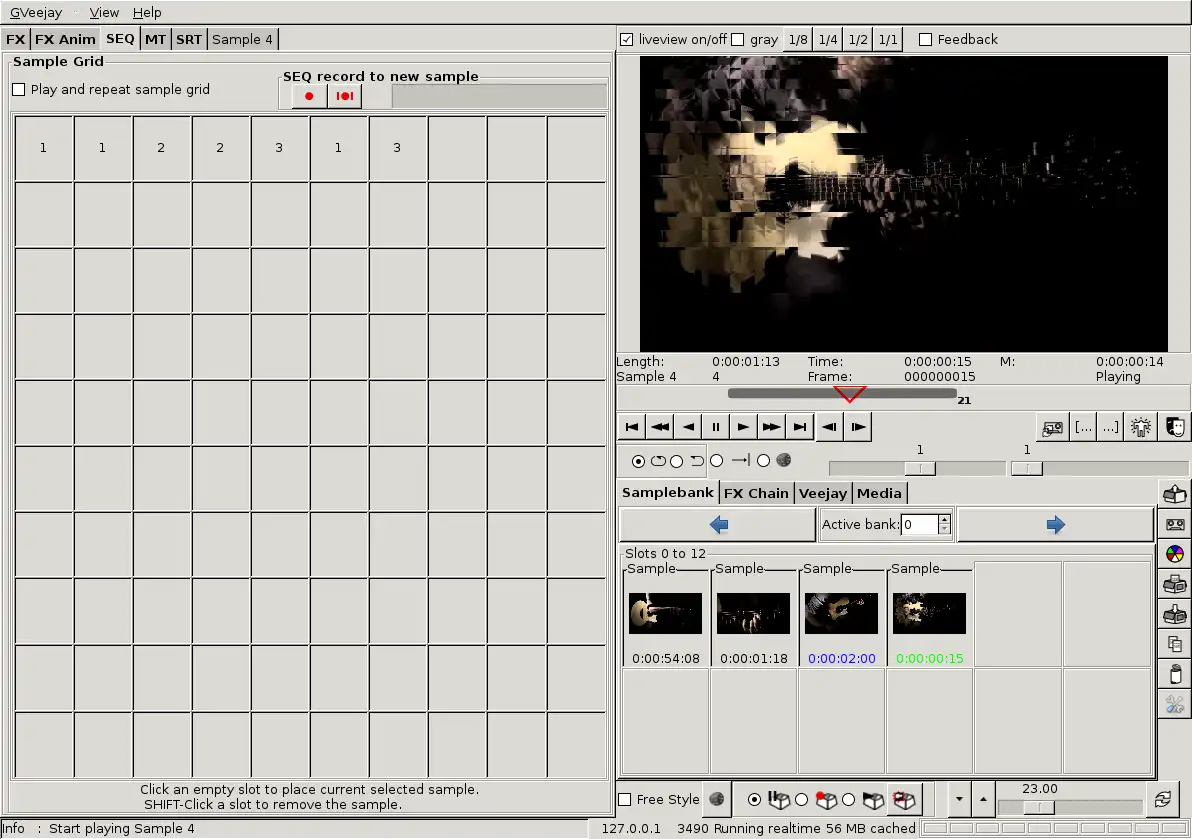
Task: Enable the Free Style checkbox
Action: [x=625, y=799]
